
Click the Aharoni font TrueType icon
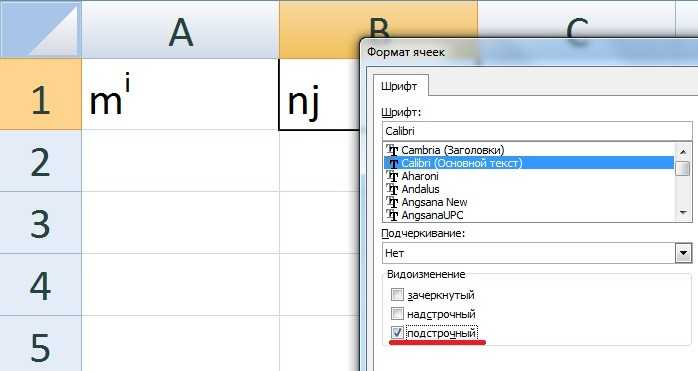392,176
